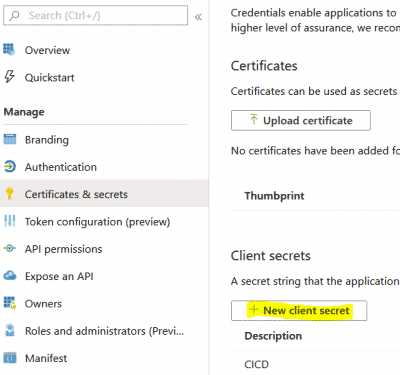400x375 pixels.
Task: Click New client secret button
Action: click(299, 311)
